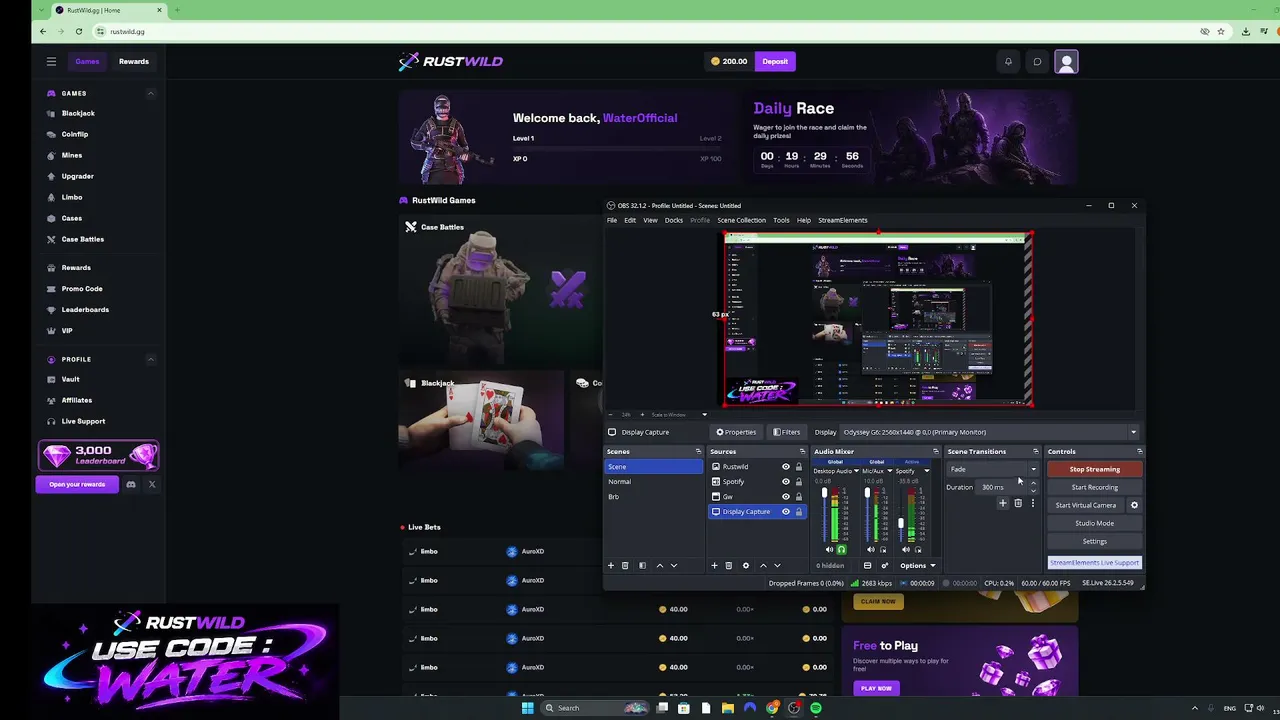Open the Promo Code page
Image resolution: width=1280 pixels, height=720 pixels.
[x=82, y=289]
